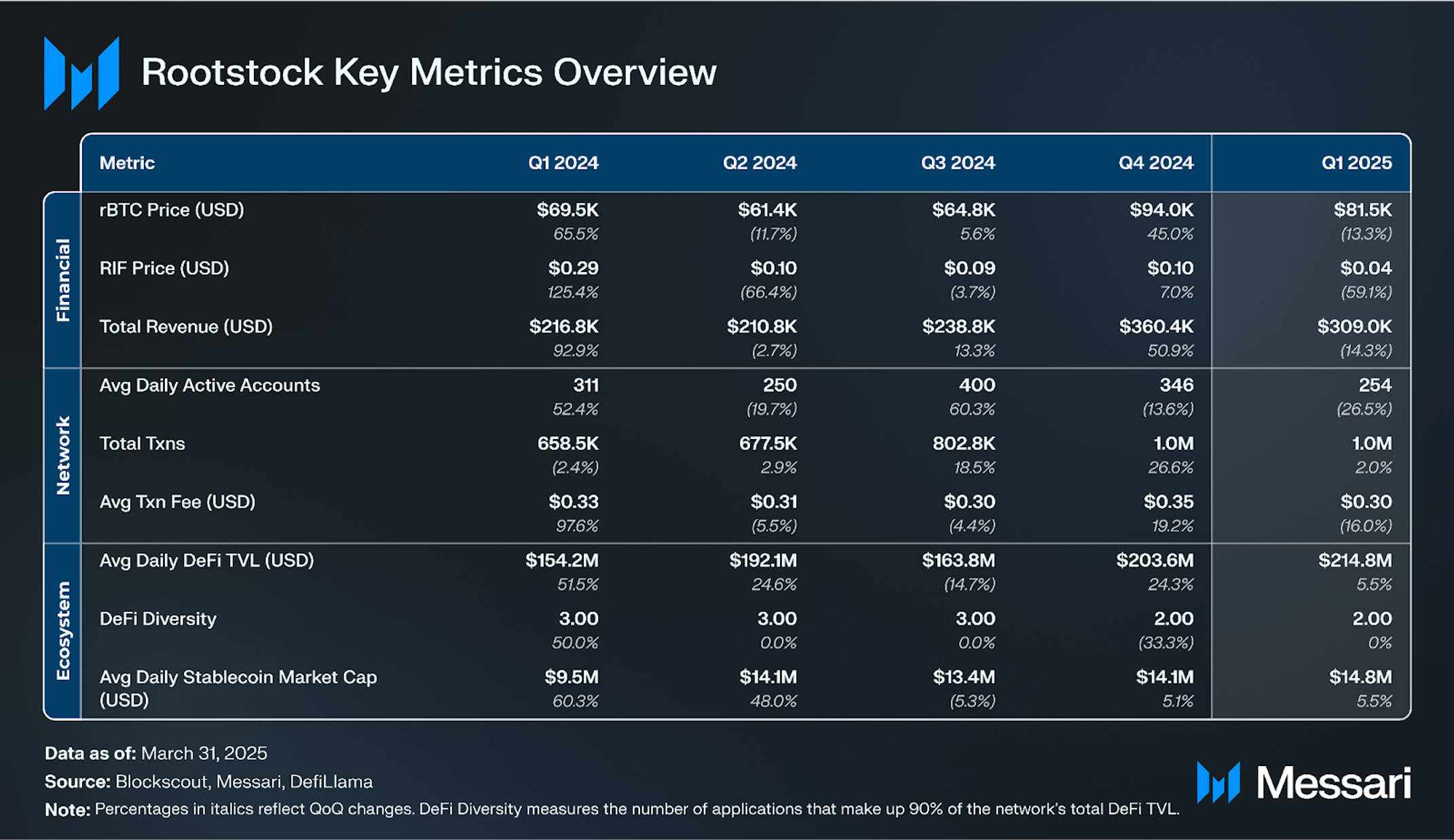Click the '$163.8M' DeFi TVL value
Viewport: 1454px width, 840px height.
958,560
